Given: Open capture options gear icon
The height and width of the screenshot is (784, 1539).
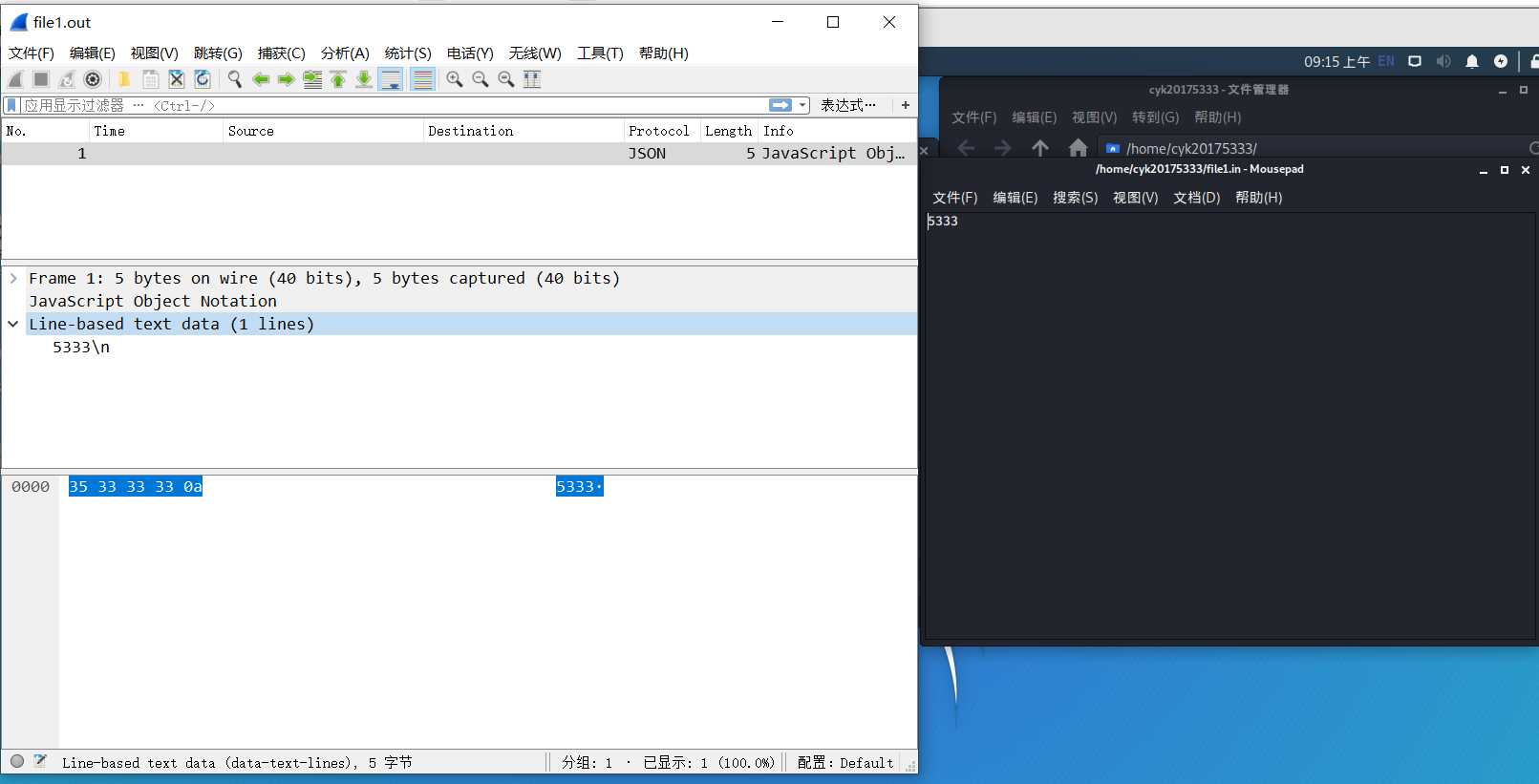Looking at the screenshot, I should tap(93, 79).
